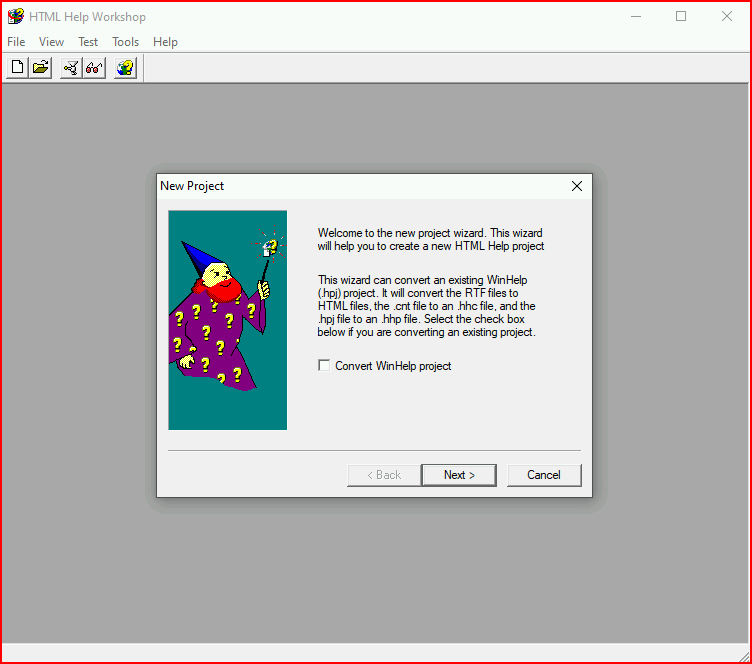Close the New Project dialog
The height and width of the screenshot is (664, 752).
click(577, 186)
